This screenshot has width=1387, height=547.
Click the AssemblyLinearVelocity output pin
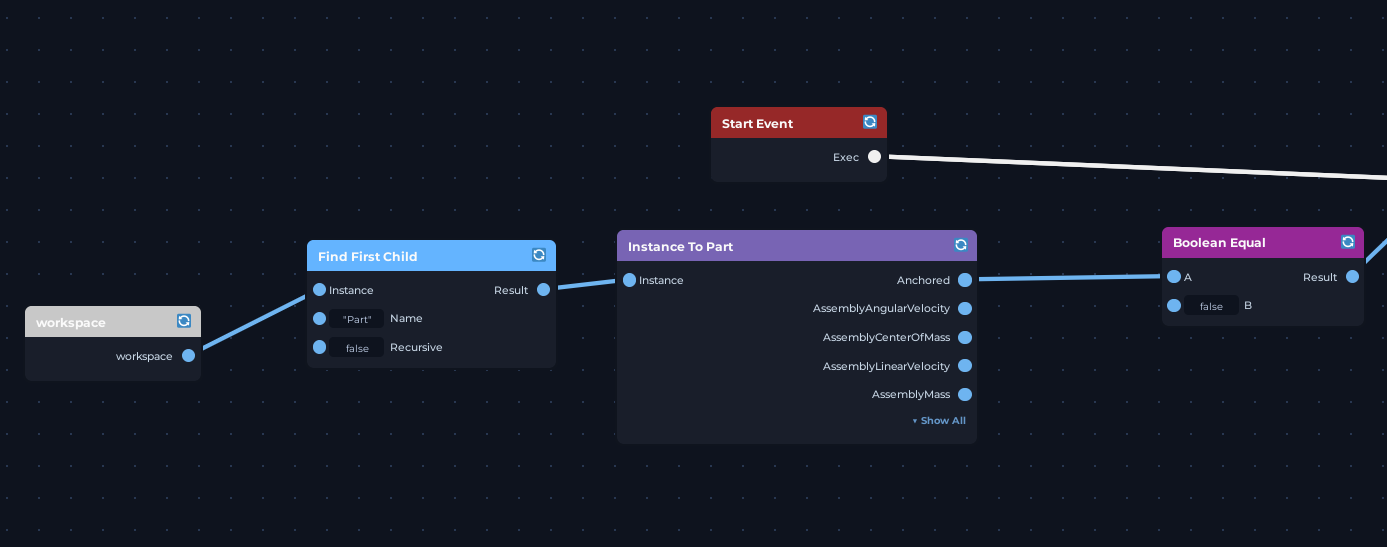[x=964, y=366]
